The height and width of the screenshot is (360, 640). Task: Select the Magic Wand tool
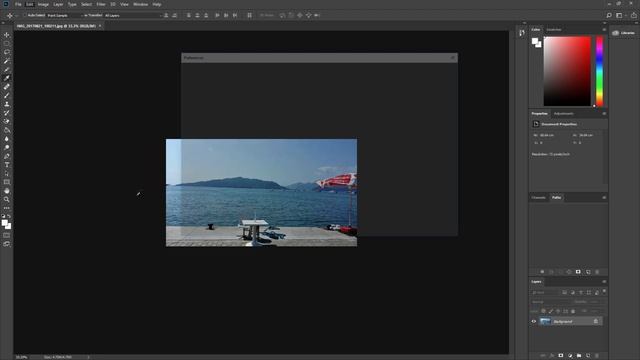[7, 61]
